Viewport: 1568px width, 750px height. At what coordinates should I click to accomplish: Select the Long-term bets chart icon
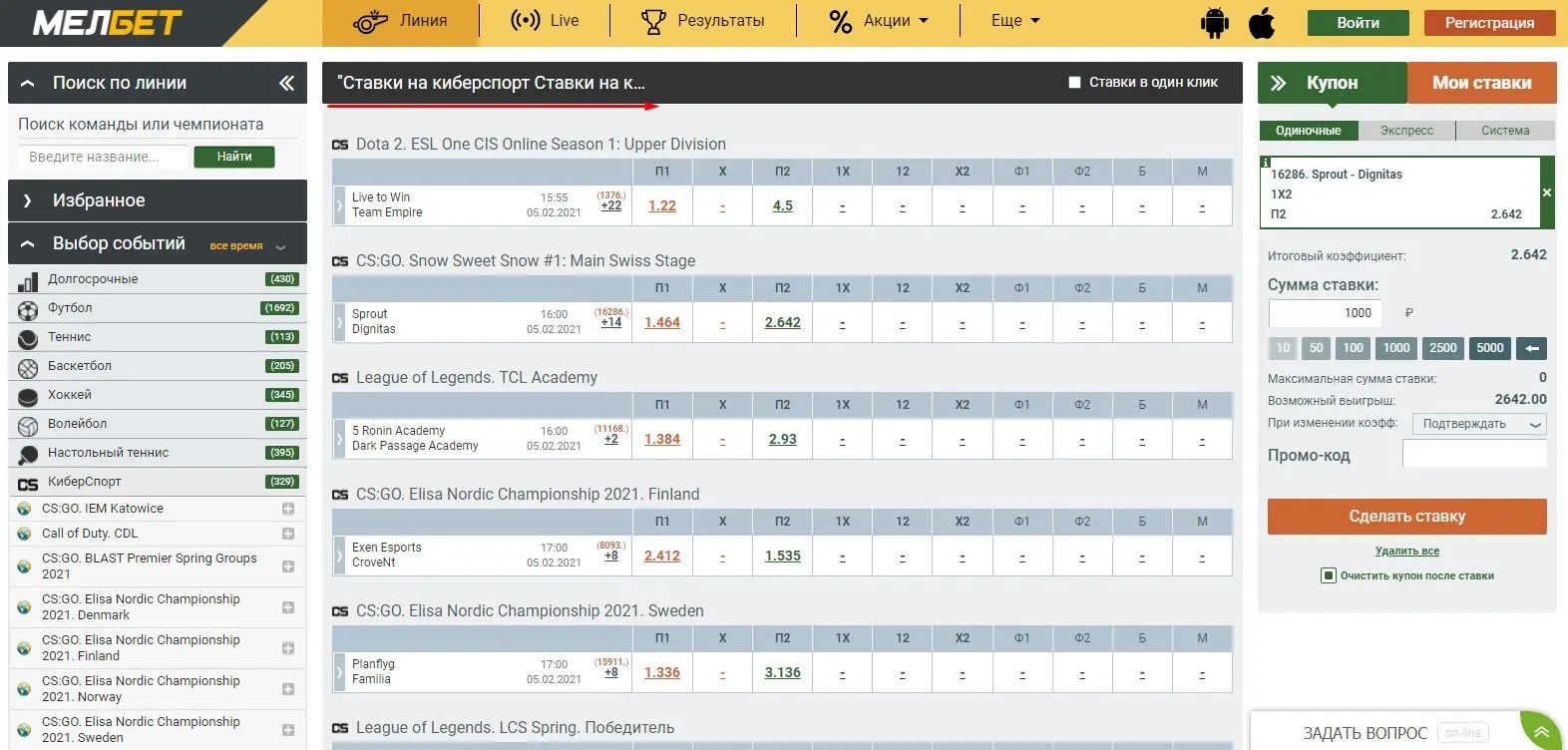28,280
